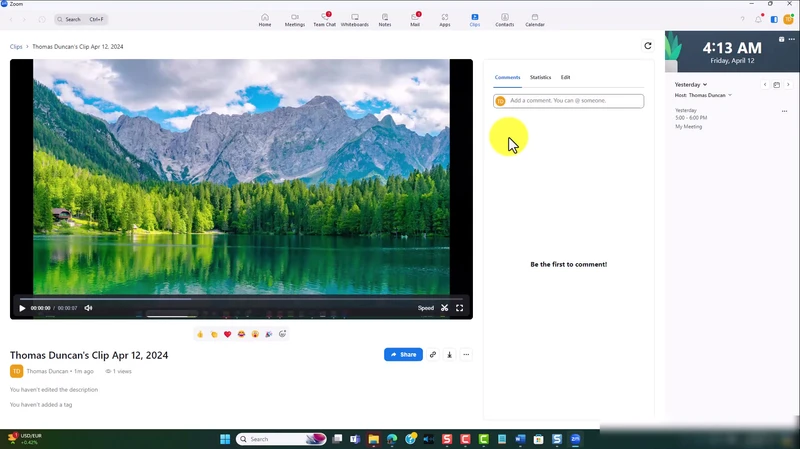Click 'You haven't edited the description' text
800x449 pixels.
click(54, 390)
